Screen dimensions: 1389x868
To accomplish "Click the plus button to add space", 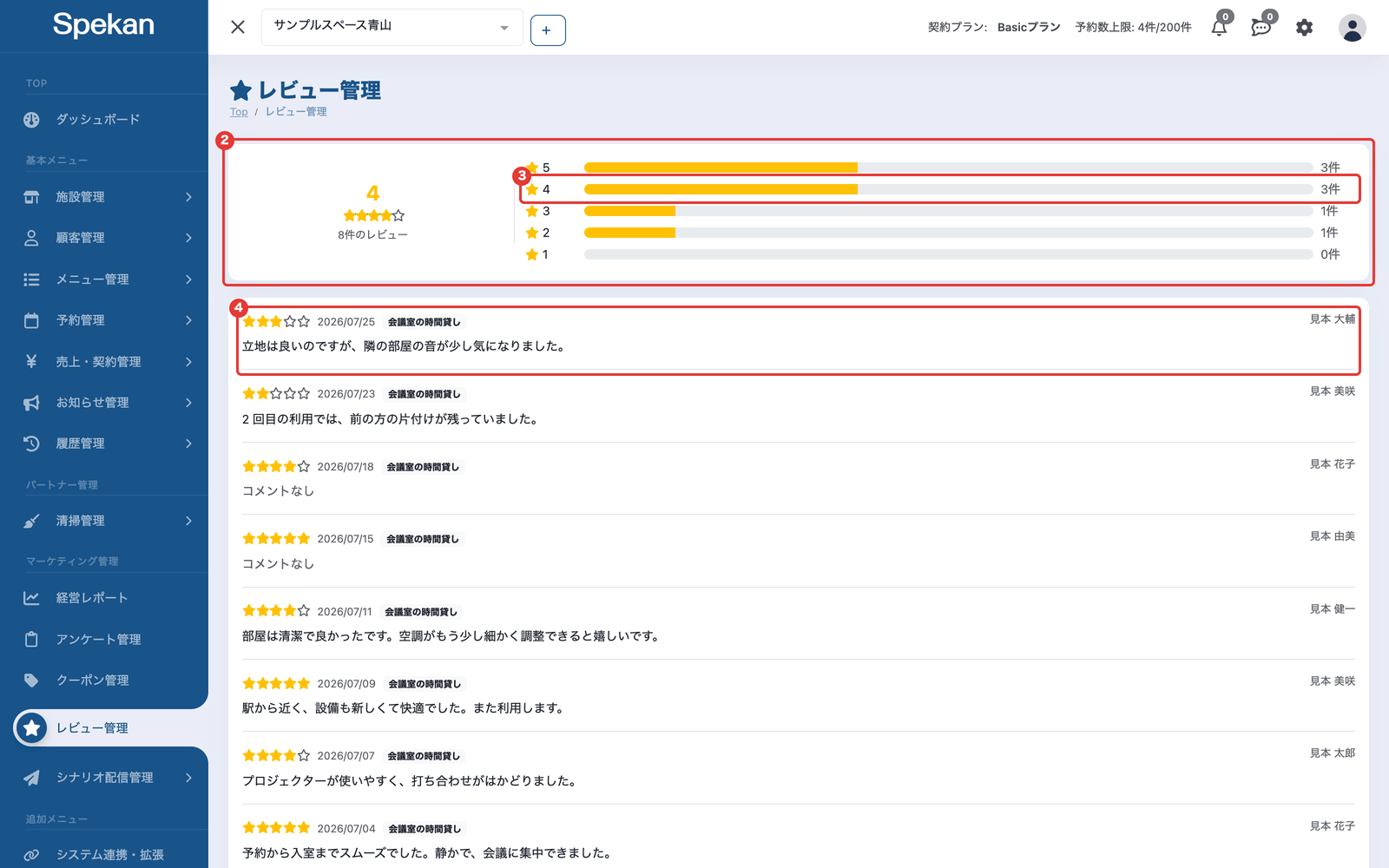I will click(547, 30).
